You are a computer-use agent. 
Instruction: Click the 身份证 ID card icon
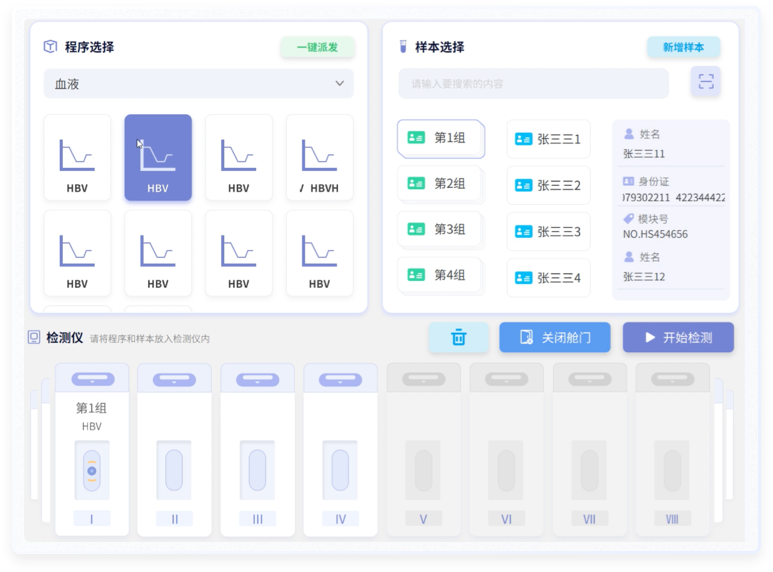tap(629, 181)
